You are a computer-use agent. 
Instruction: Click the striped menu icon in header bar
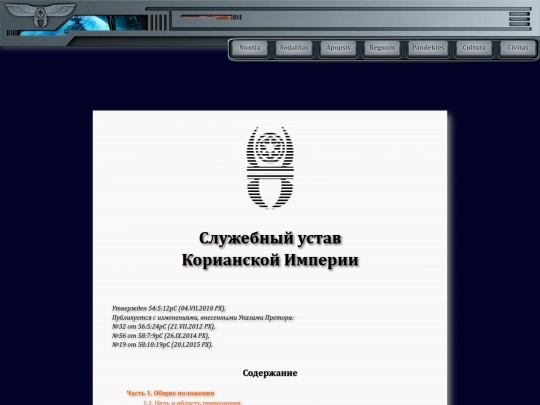click(x=519, y=19)
